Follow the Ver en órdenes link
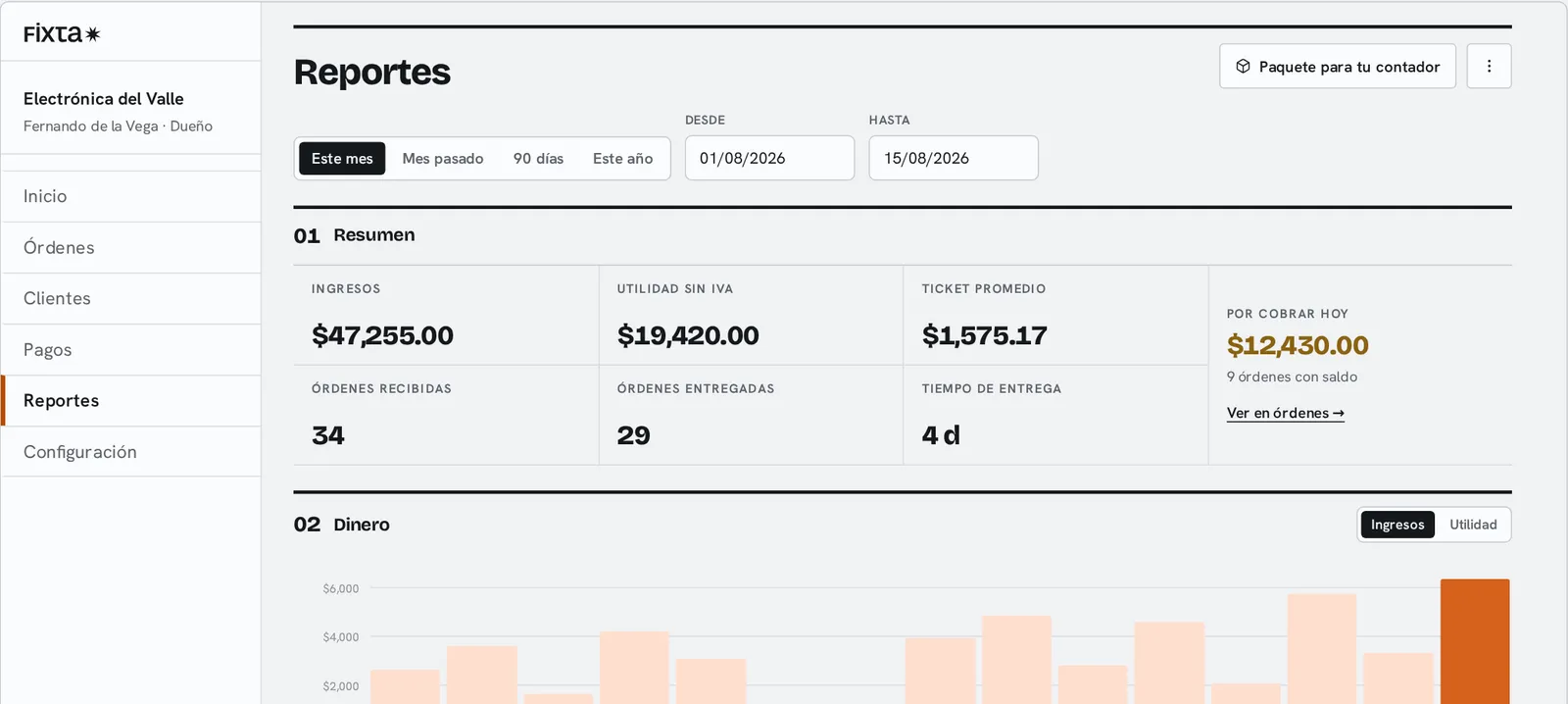The image size is (1568, 704). [x=1285, y=413]
